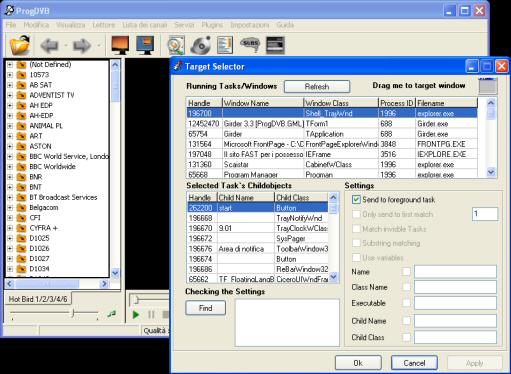Click the Executable input field

pos(455,303)
